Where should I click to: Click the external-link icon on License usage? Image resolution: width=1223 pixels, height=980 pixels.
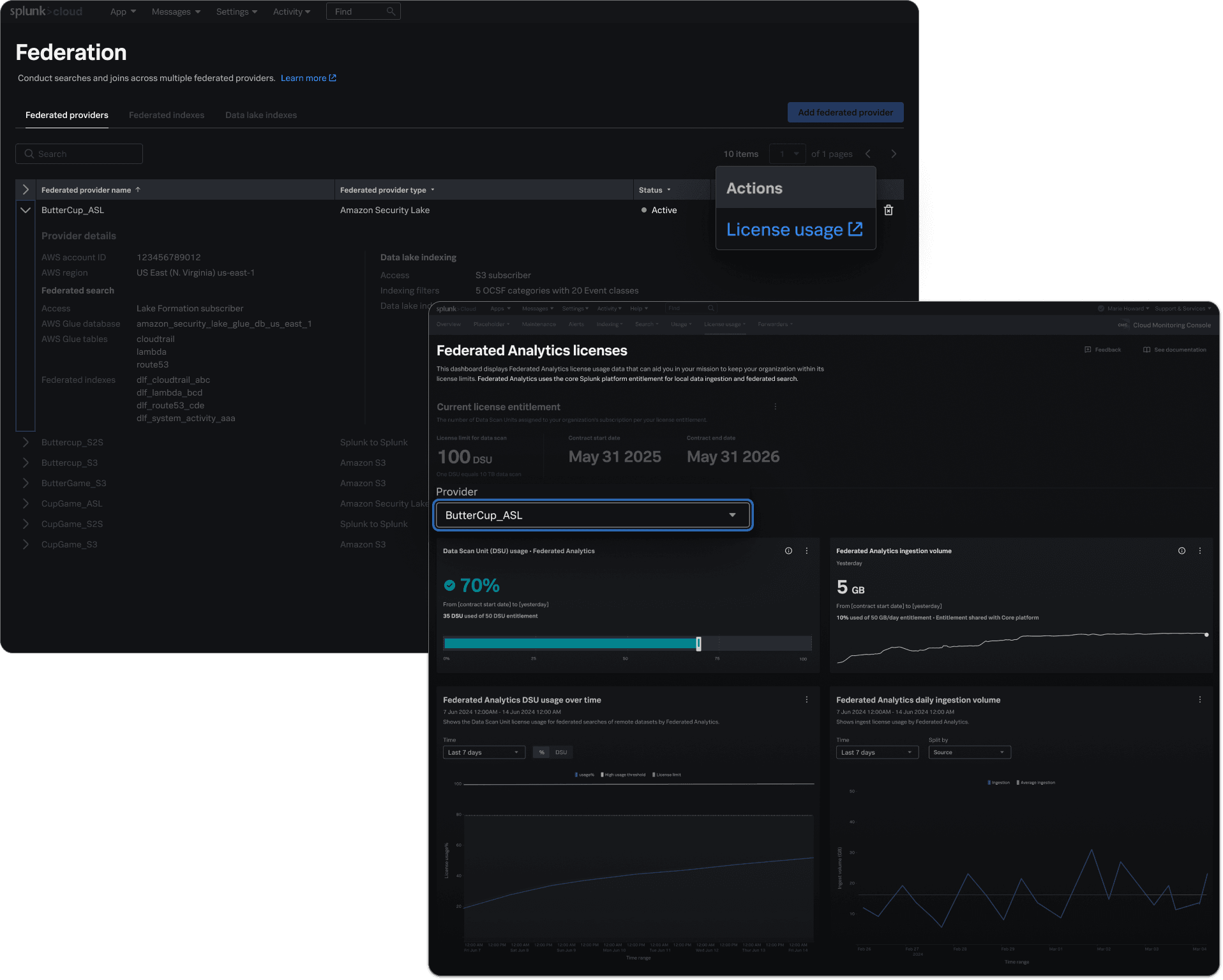pyautogui.click(x=855, y=229)
